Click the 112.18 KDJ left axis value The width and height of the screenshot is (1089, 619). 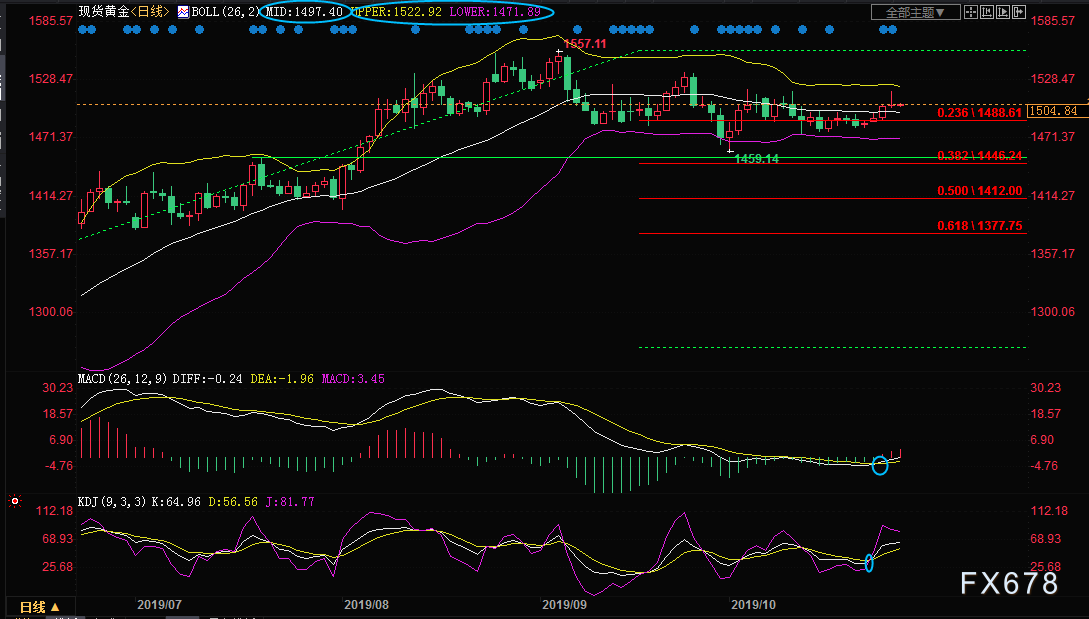point(55,511)
